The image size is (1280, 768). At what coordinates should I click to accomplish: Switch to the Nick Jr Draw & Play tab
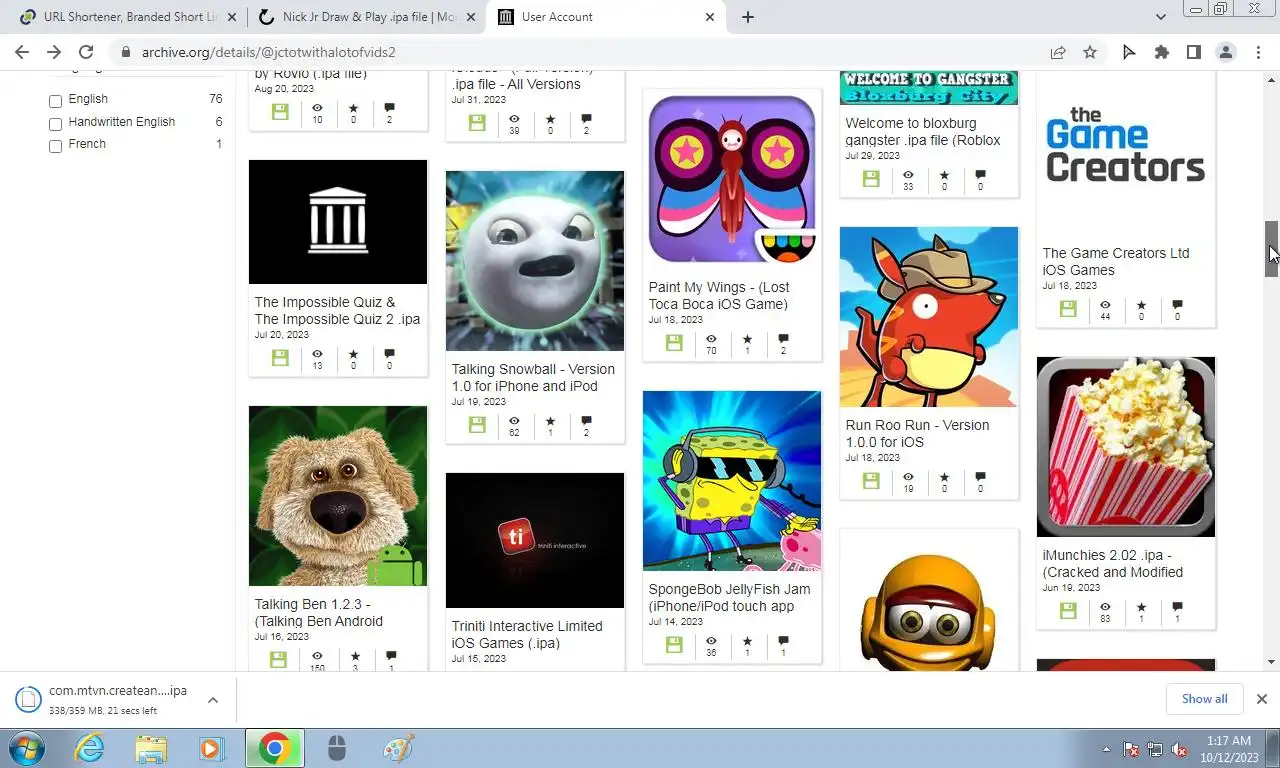(x=366, y=17)
